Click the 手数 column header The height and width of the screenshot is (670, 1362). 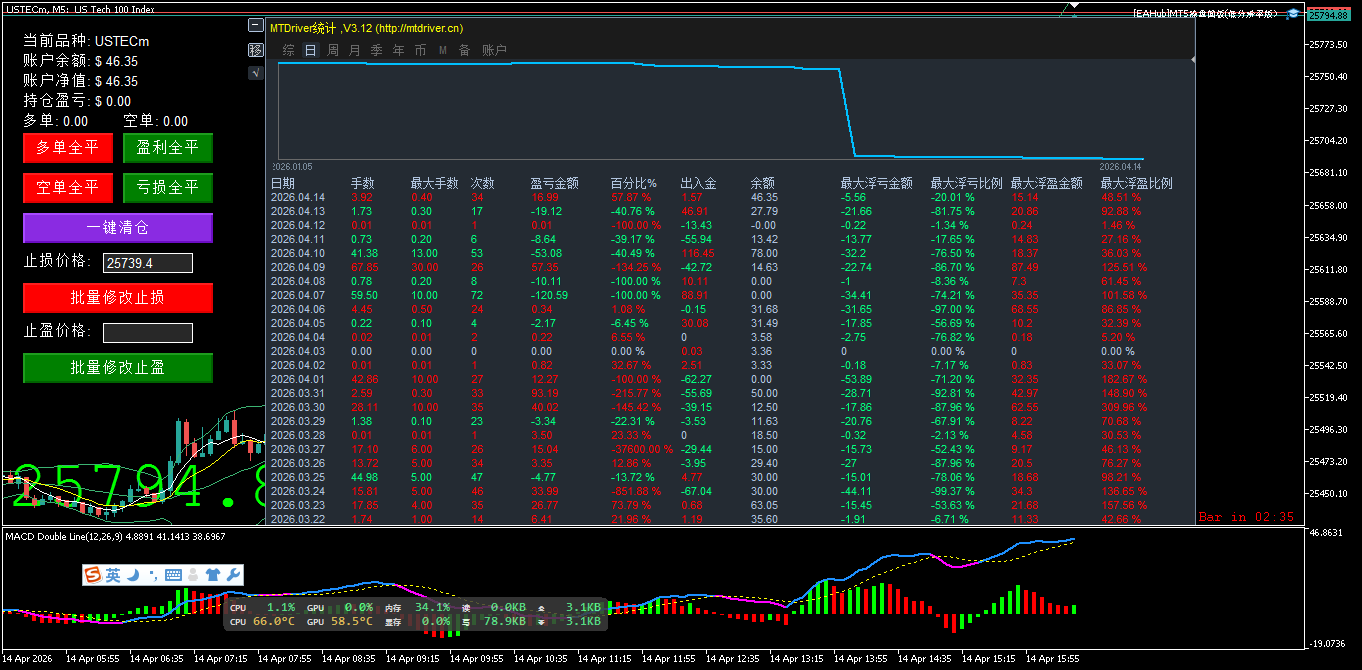coord(363,184)
